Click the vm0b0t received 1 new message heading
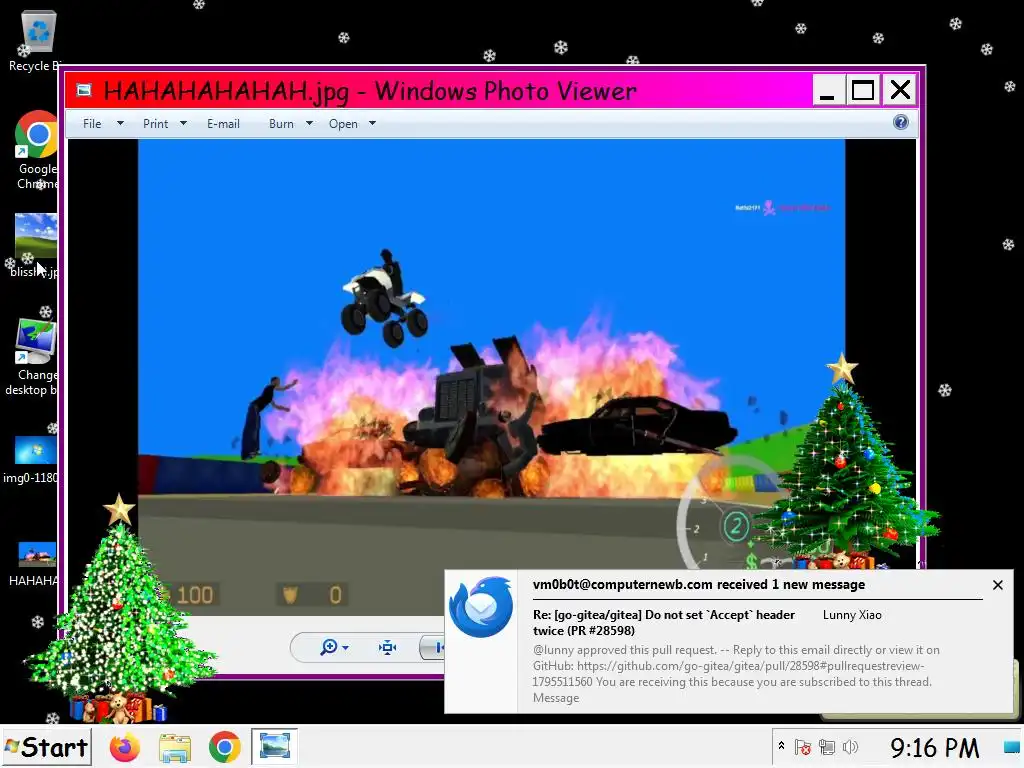Image resolution: width=1024 pixels, height=768 pixels. pyautogui.click(x=699, y=584)
